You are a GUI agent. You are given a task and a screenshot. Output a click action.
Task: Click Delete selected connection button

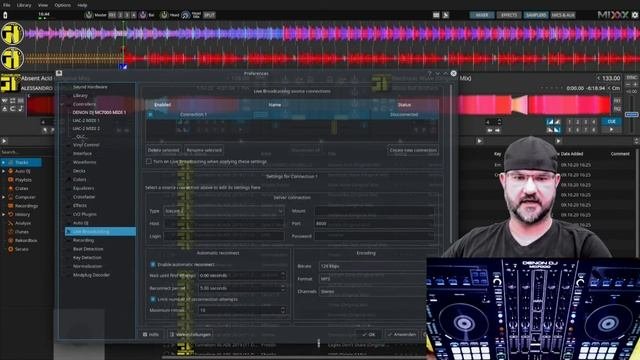tap(163, 150)
